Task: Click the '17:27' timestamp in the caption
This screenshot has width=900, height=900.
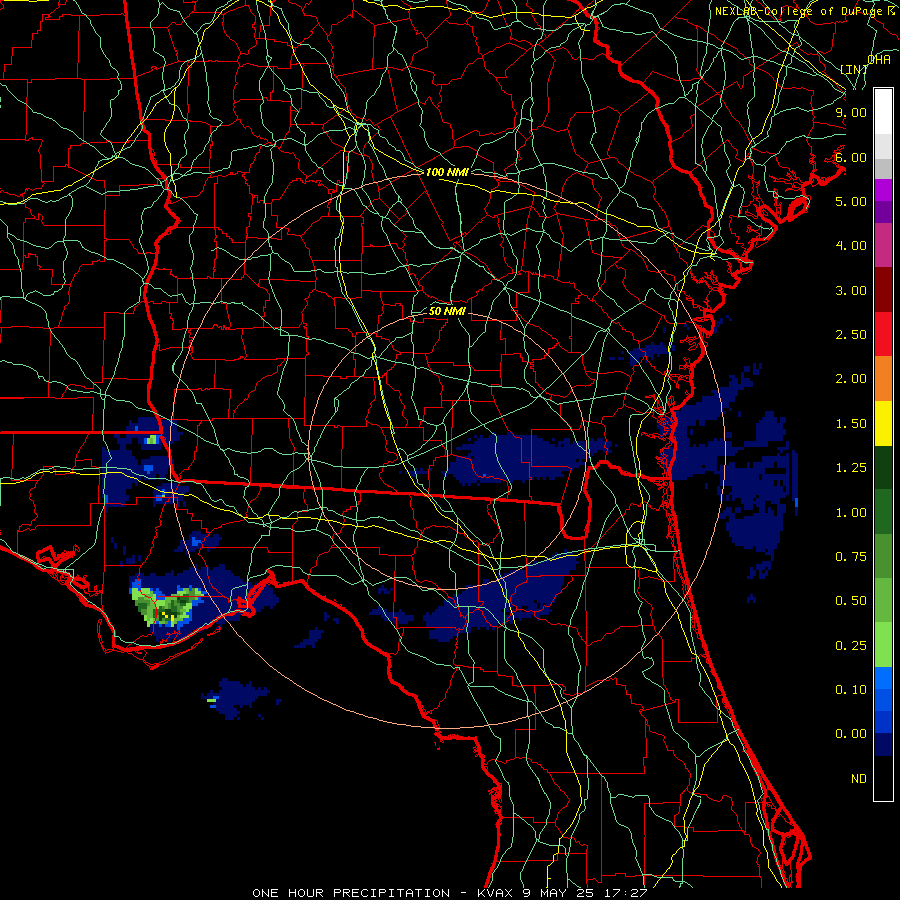Action: tap(626, 893)
